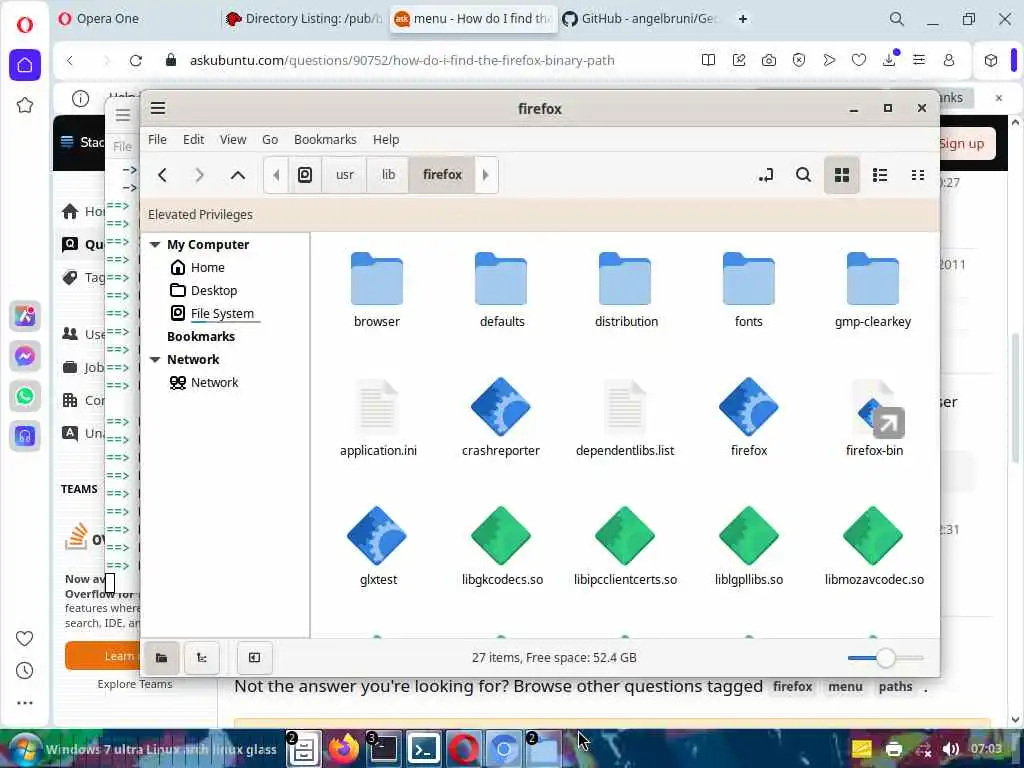Go back in file manager
The image size is (1024, 768).
click(163, 175)
